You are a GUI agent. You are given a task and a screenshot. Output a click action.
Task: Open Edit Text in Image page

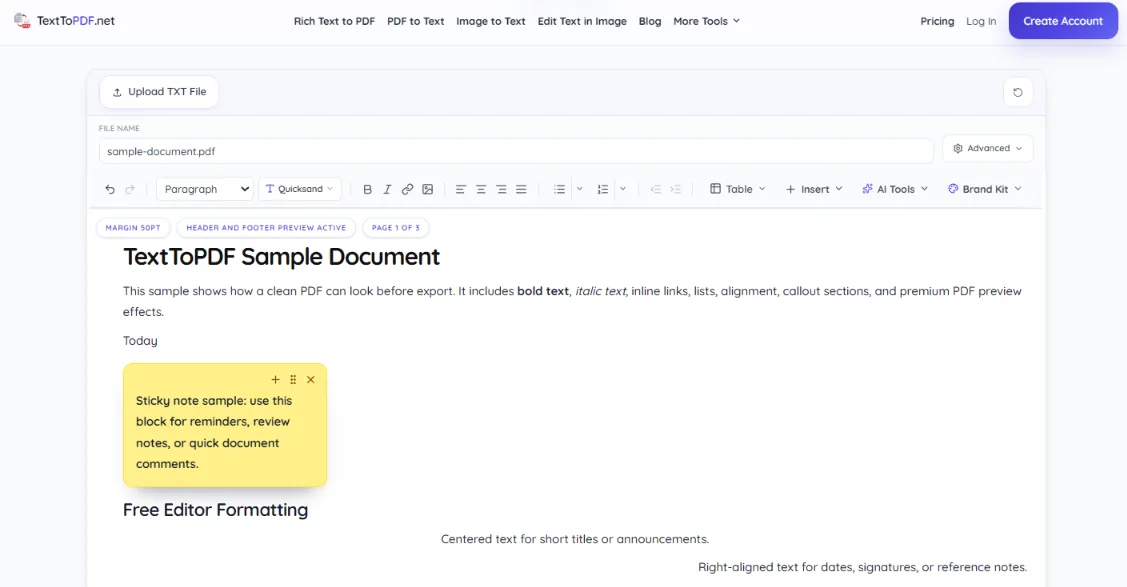582,21
